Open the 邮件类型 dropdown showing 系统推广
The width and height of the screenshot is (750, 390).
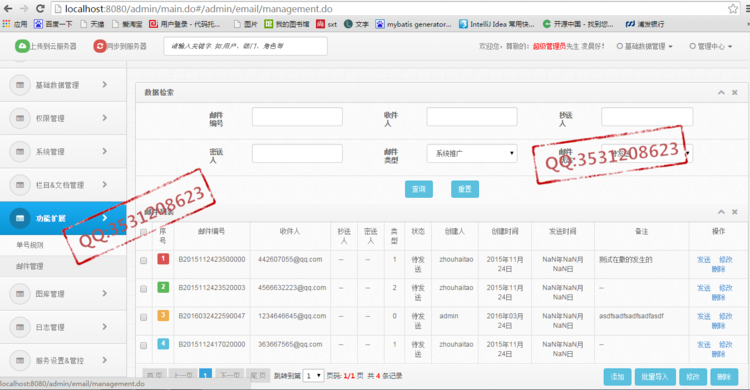pos(472,153)
